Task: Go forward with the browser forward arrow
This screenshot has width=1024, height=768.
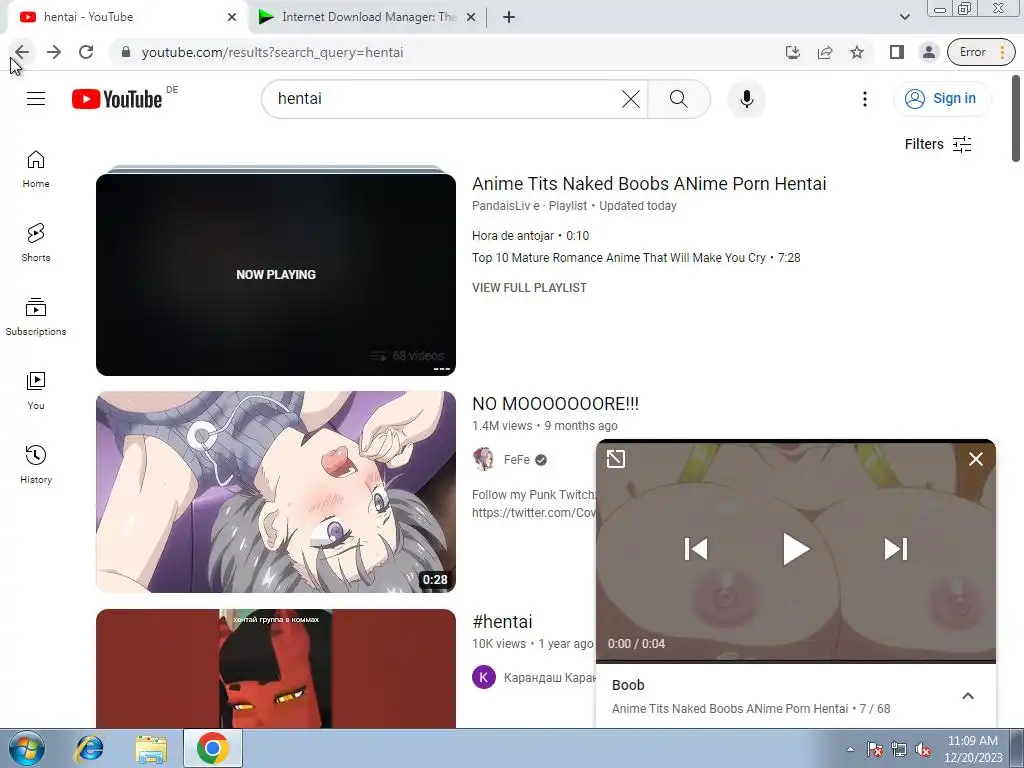Action: (x=54, y=52)
